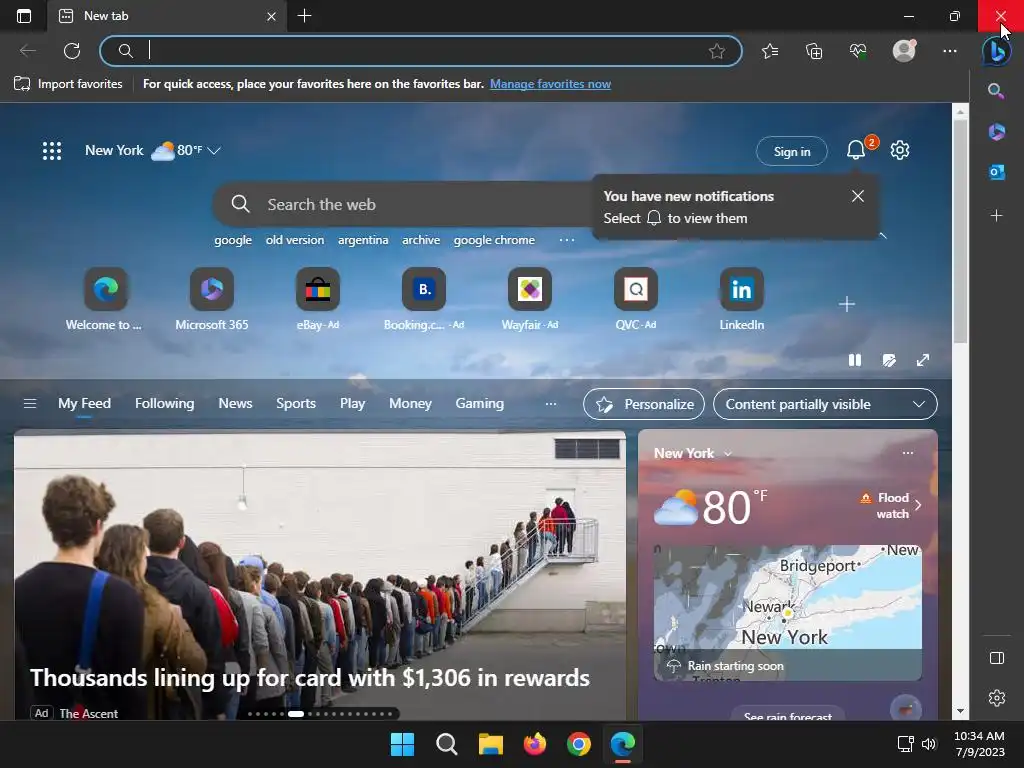Screen dimensions: 1024x768
Task: Open the Collections icon
Action: coord(814,51)
